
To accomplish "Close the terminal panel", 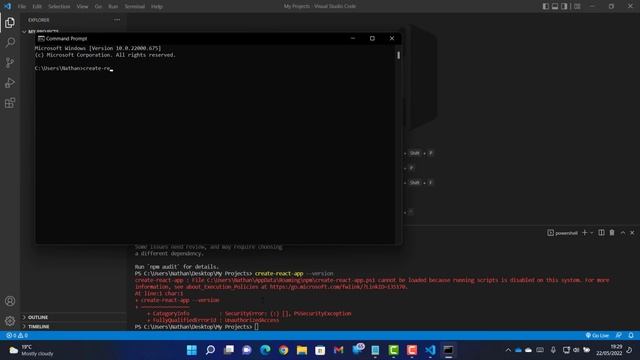I will pos(632,233).
